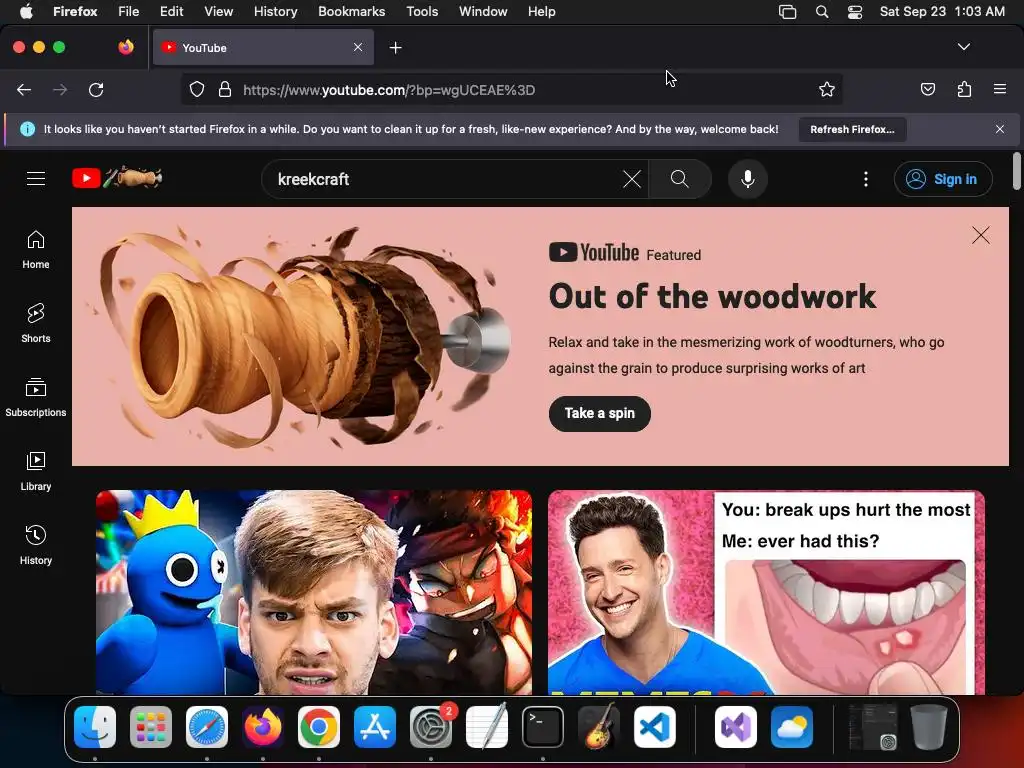Screen dimensions: 1024x768
Task: Open Trash from the dock
Action: tap(929, 727)
